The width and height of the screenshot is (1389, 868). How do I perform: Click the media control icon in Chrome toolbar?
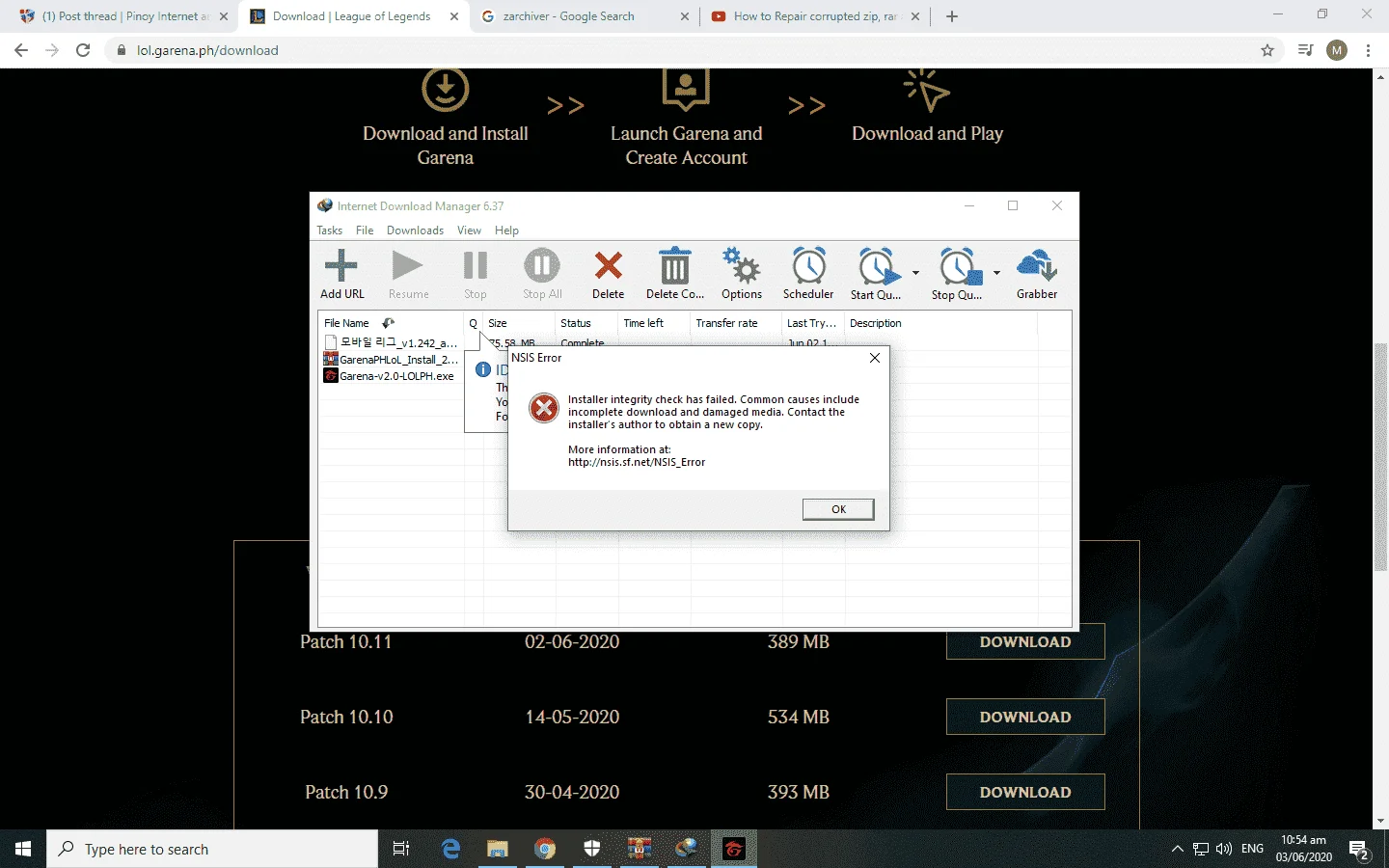point(1305,50)
